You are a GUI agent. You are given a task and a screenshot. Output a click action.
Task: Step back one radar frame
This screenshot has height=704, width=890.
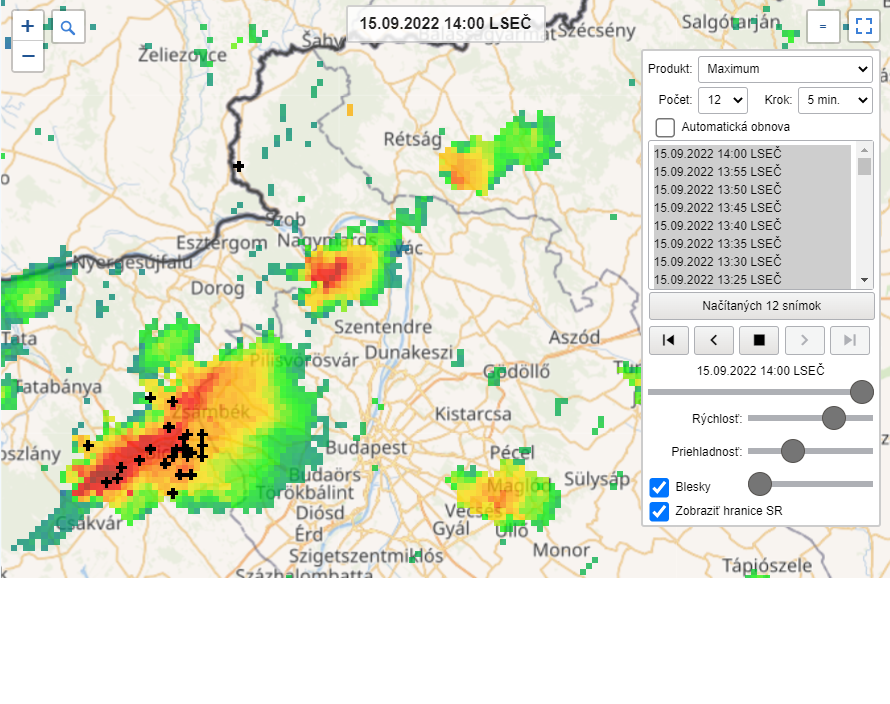[x=714, y=340]
